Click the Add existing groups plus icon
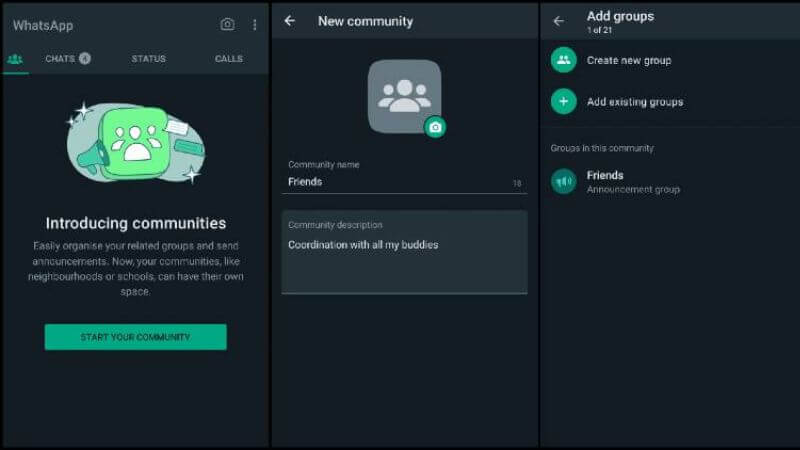800x450 pixels. (563, 102)
